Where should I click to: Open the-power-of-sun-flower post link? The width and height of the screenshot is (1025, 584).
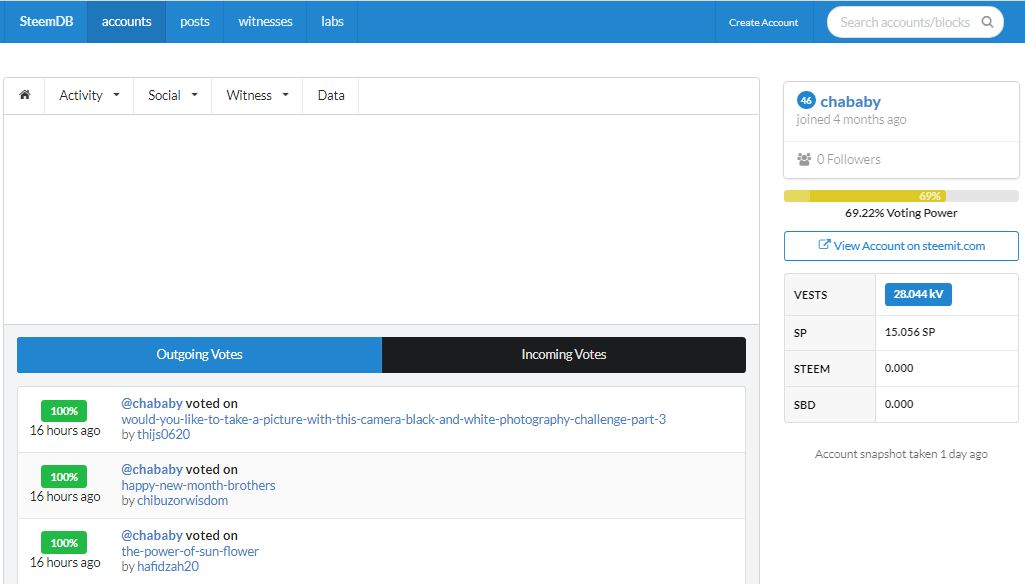(x=190, y=551)
